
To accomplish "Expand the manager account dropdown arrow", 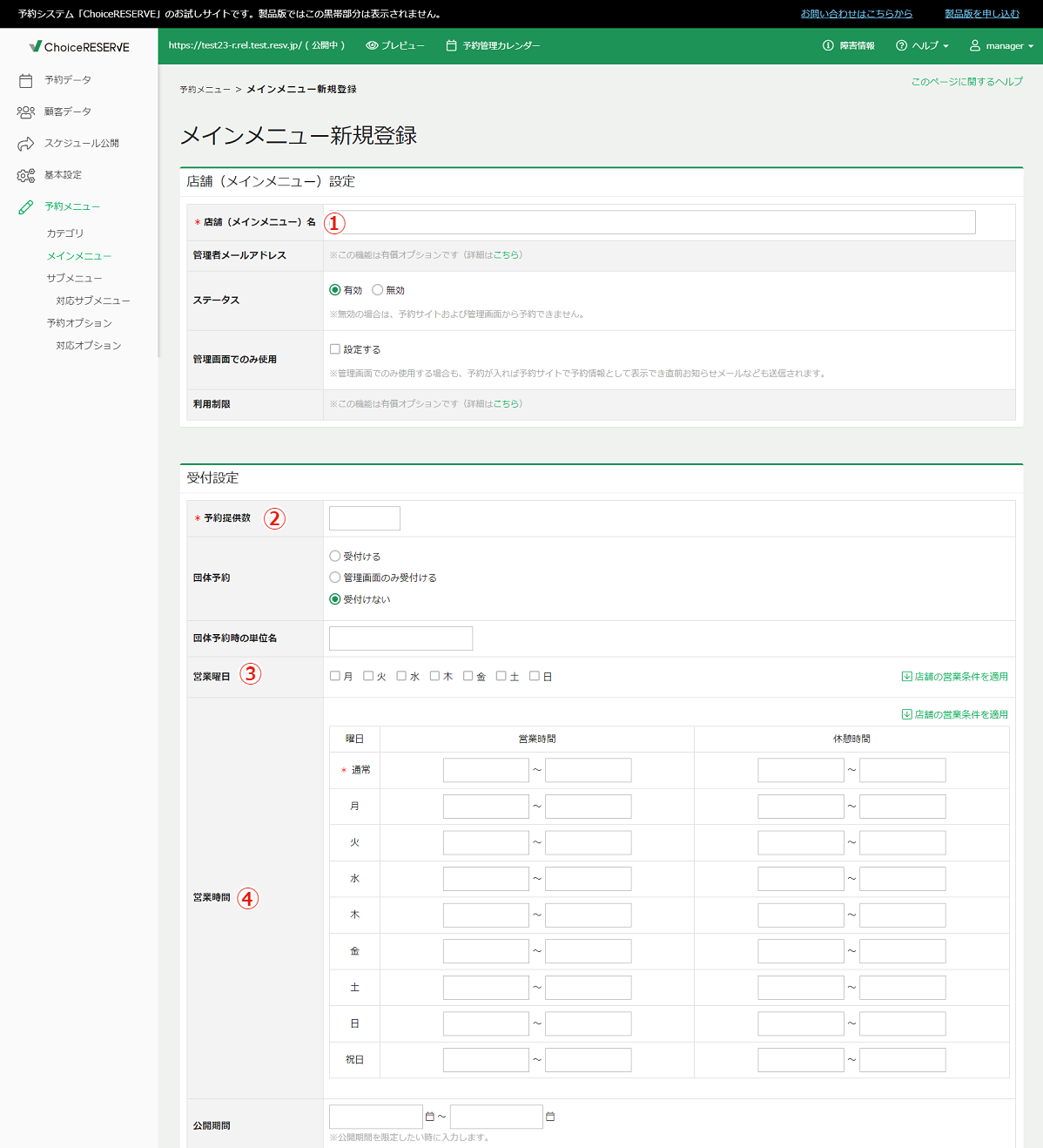I will coord(1031,46).
